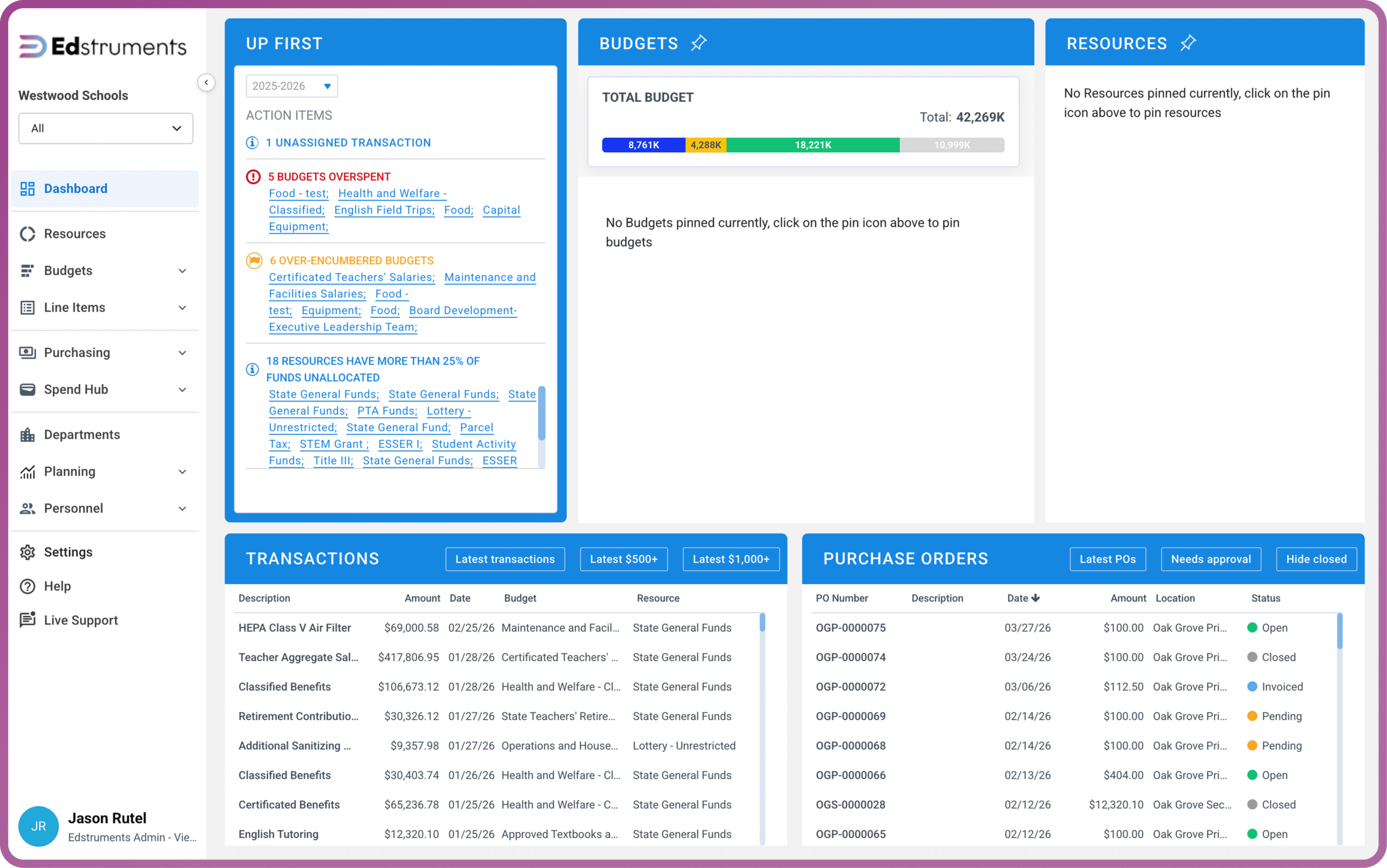Toggle the Needs approval filter

(x=1211, y=559)
